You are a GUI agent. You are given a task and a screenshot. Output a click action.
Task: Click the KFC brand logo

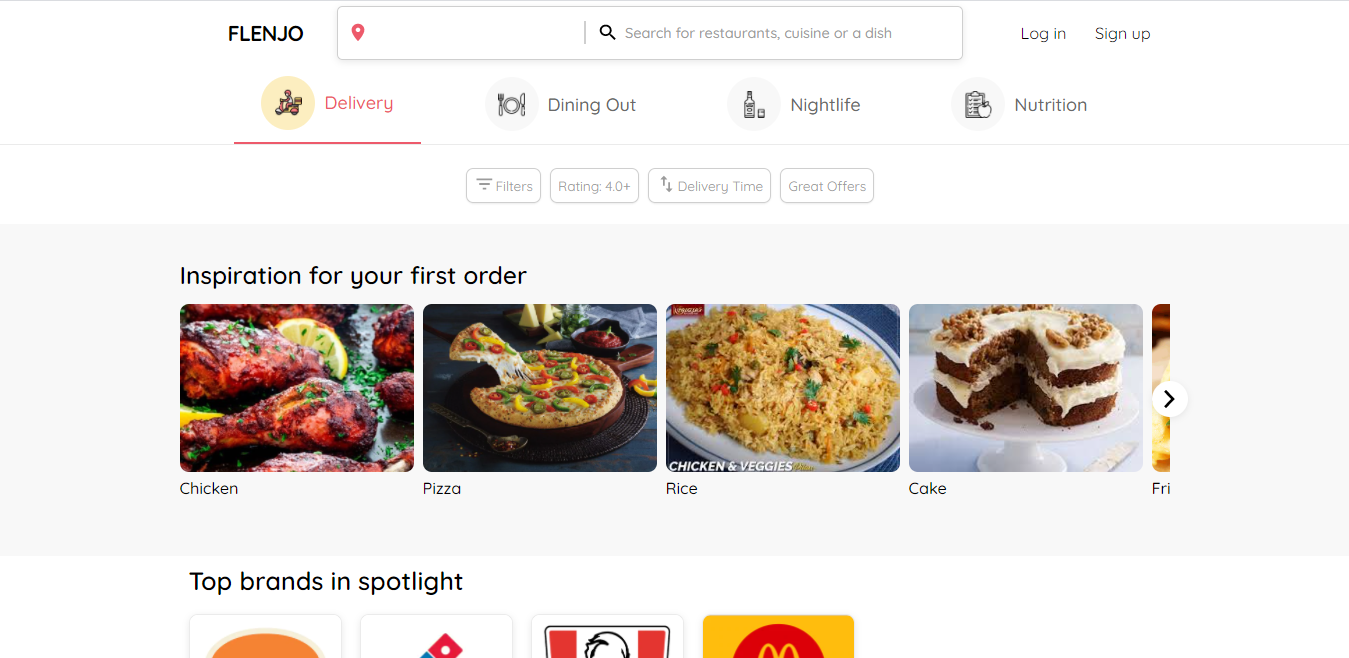[607, 637]
